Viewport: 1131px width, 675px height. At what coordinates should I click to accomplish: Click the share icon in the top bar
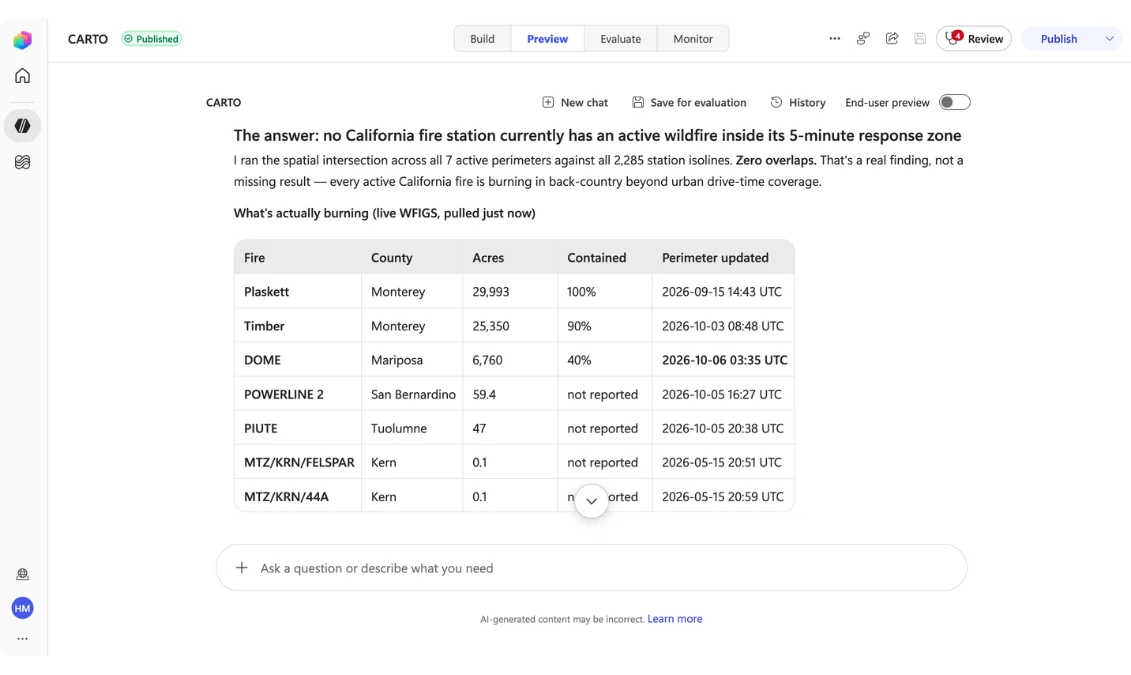(892, 39)
